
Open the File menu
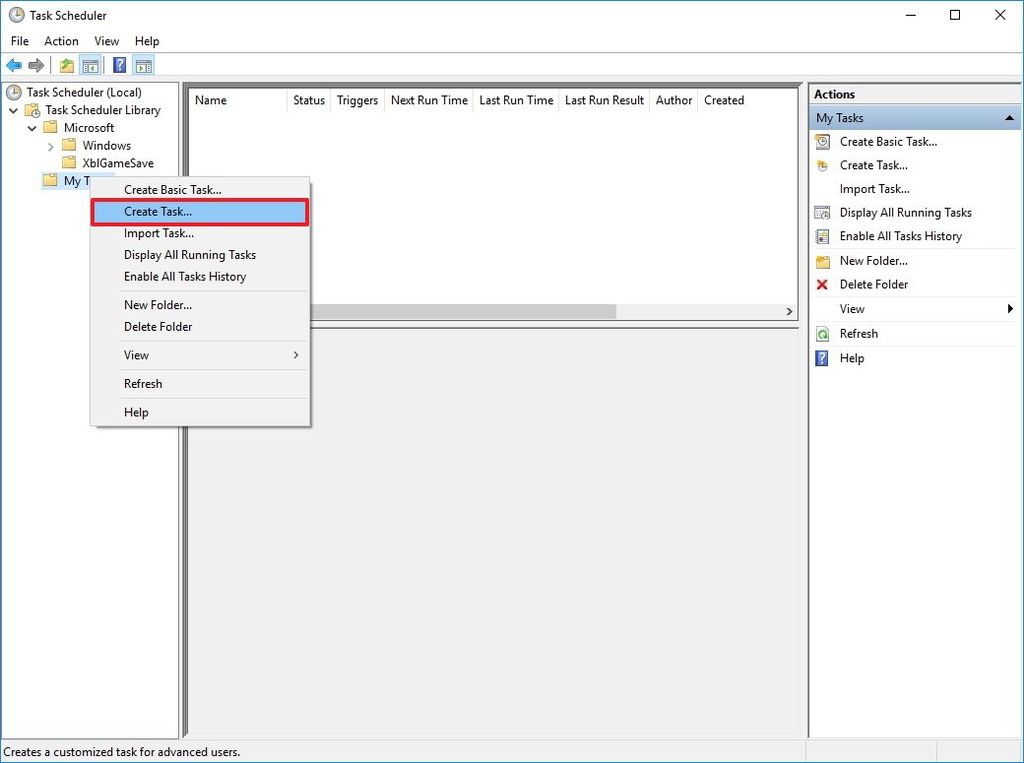(x=20, y=41)
